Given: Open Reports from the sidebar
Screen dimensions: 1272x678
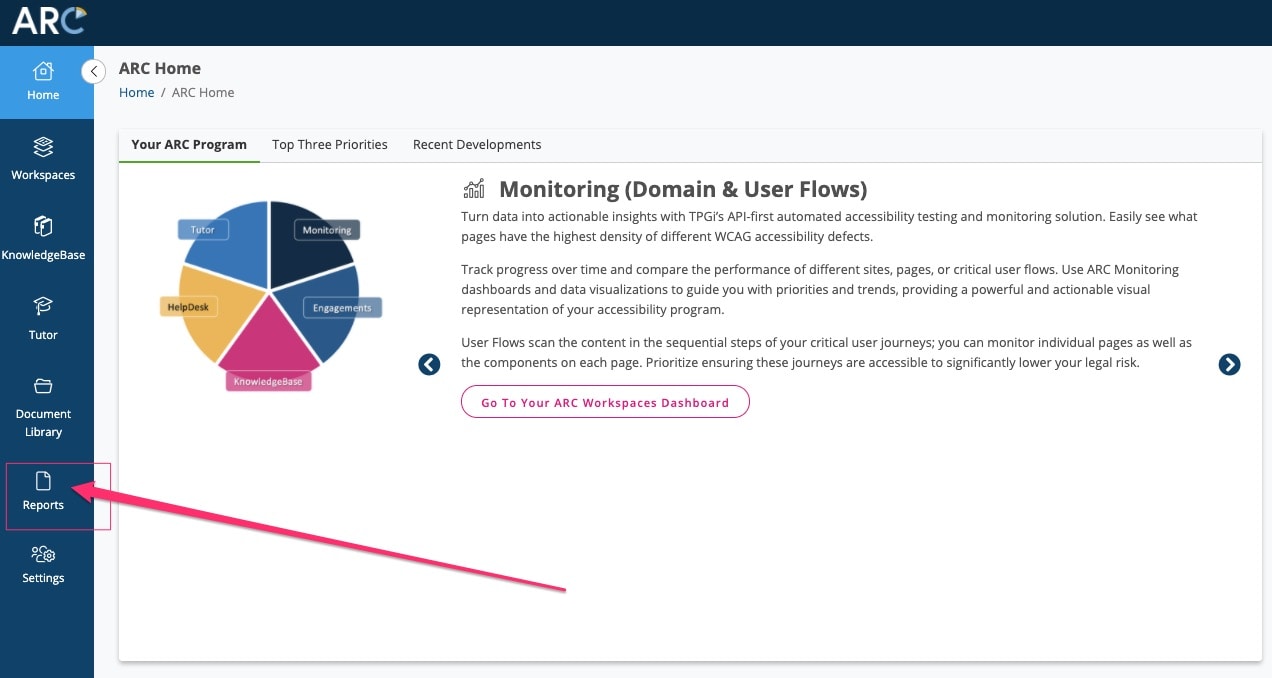Looking at the screenshot, I should (x=43, y=492).
